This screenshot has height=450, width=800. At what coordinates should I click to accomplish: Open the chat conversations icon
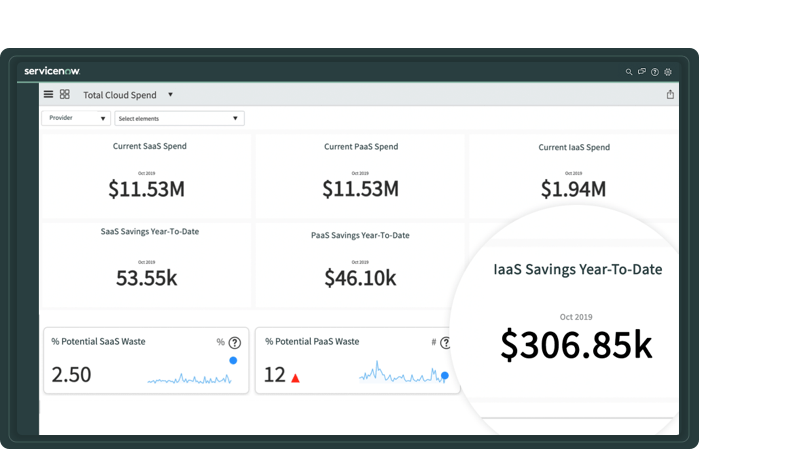pos(641,72)
